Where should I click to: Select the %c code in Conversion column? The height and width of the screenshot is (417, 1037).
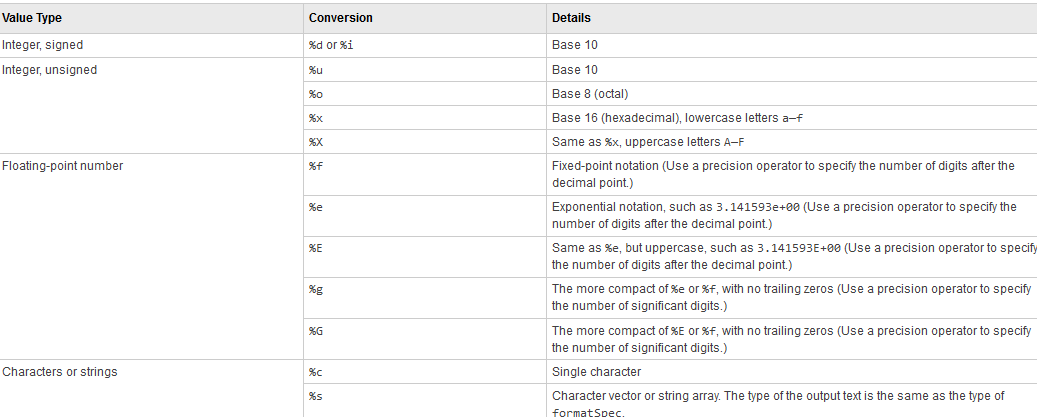pos(315,372)
